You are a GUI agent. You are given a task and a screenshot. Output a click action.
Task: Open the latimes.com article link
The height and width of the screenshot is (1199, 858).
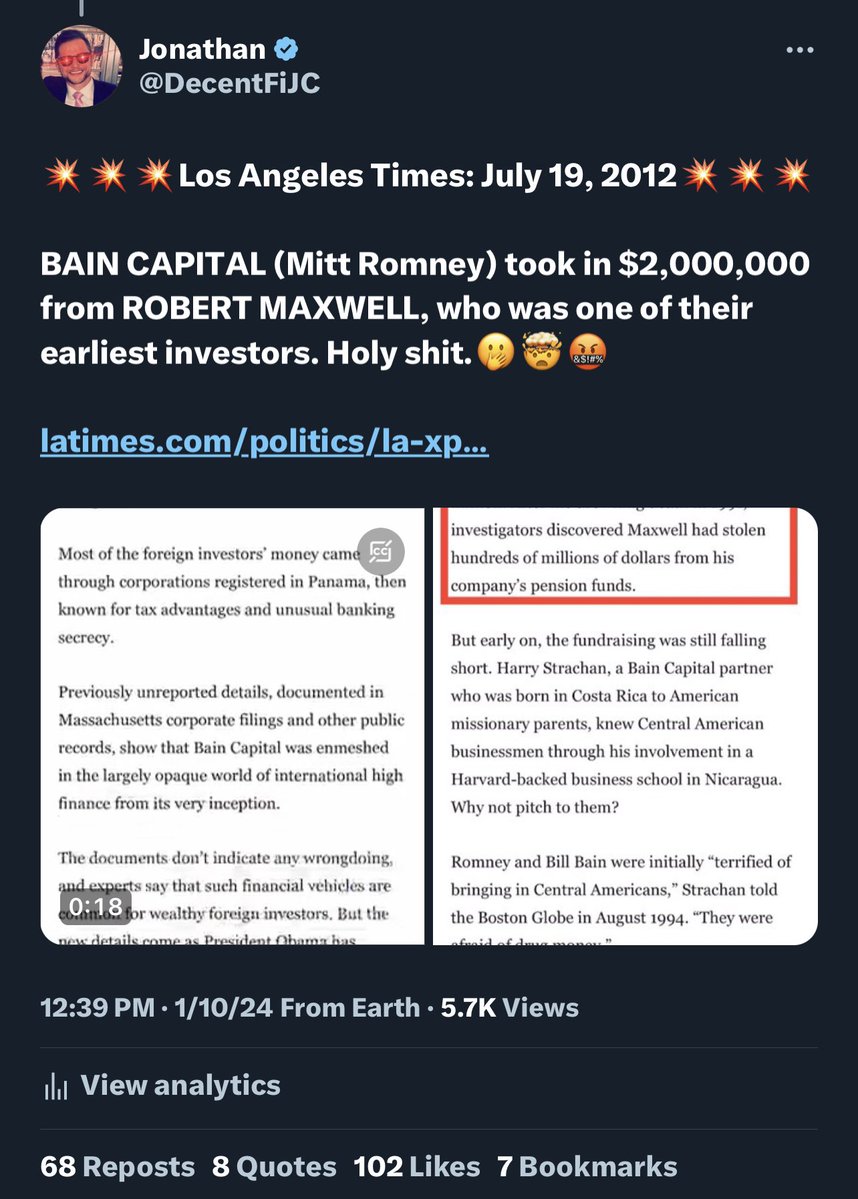(x=264, y=441)
